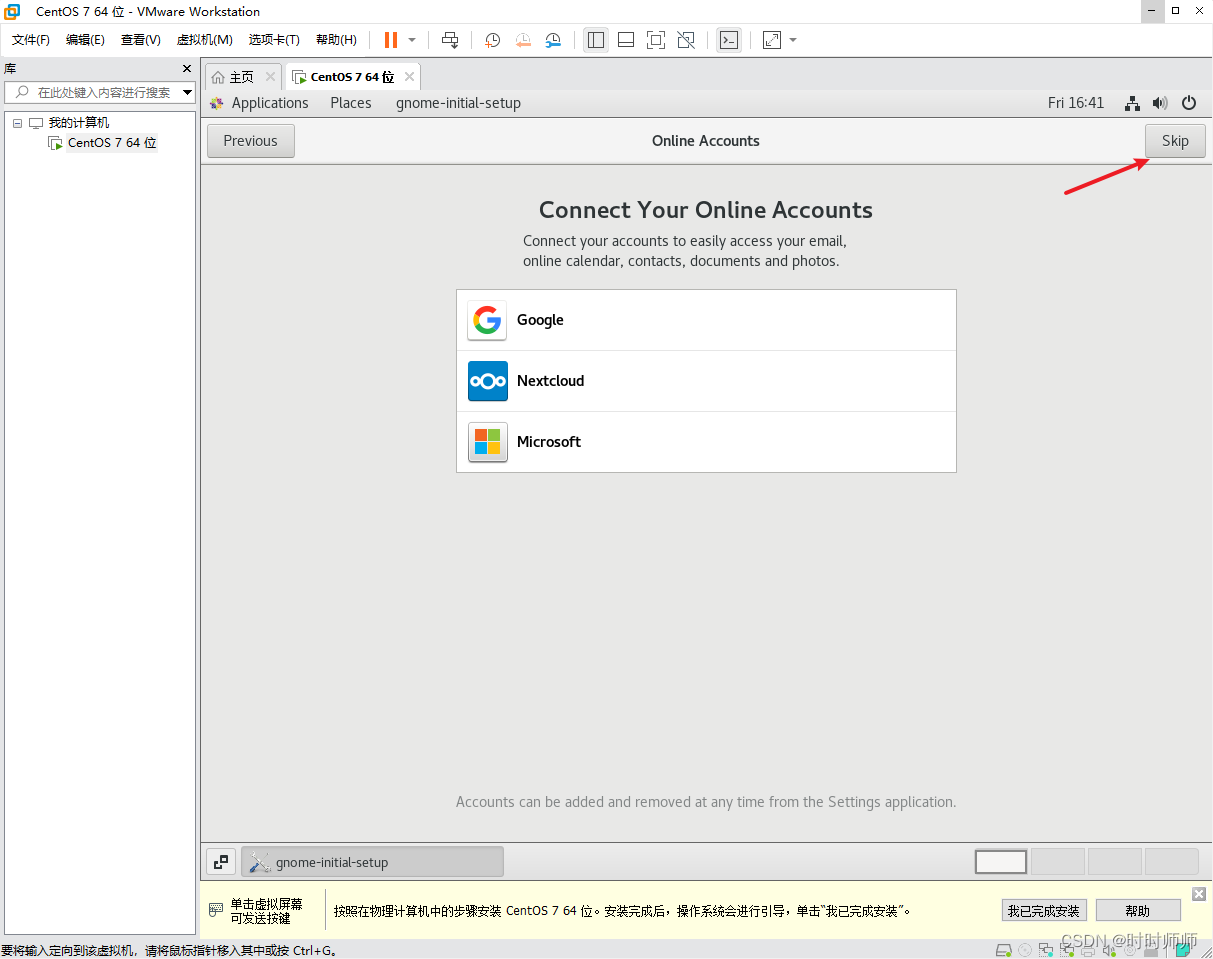Skip the Online Accounts step
The height and width of the screenshot is (959, 1213).
[x=1175, y=141]
